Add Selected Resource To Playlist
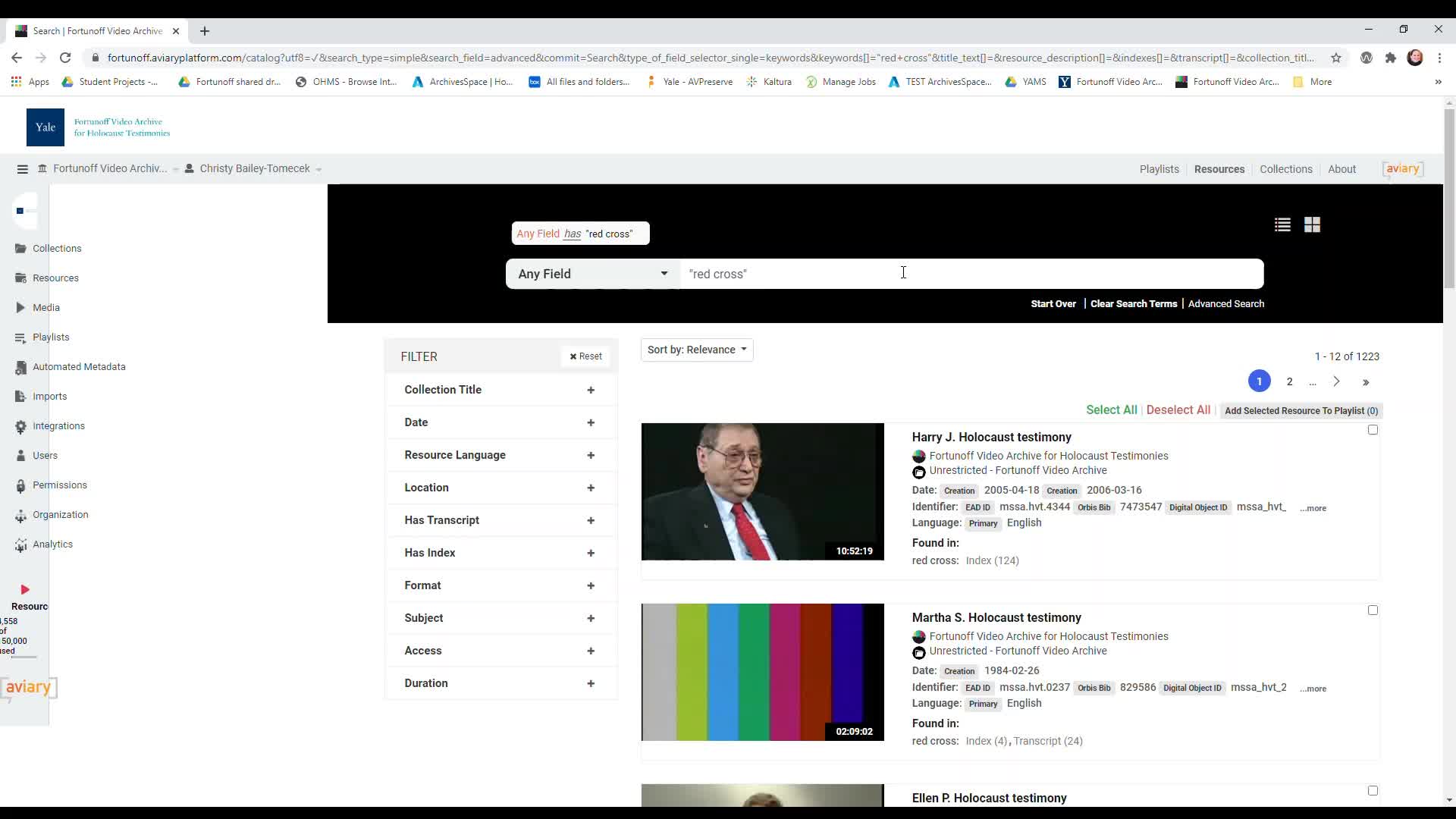The image size is (1456, 819). point(1301,410)
